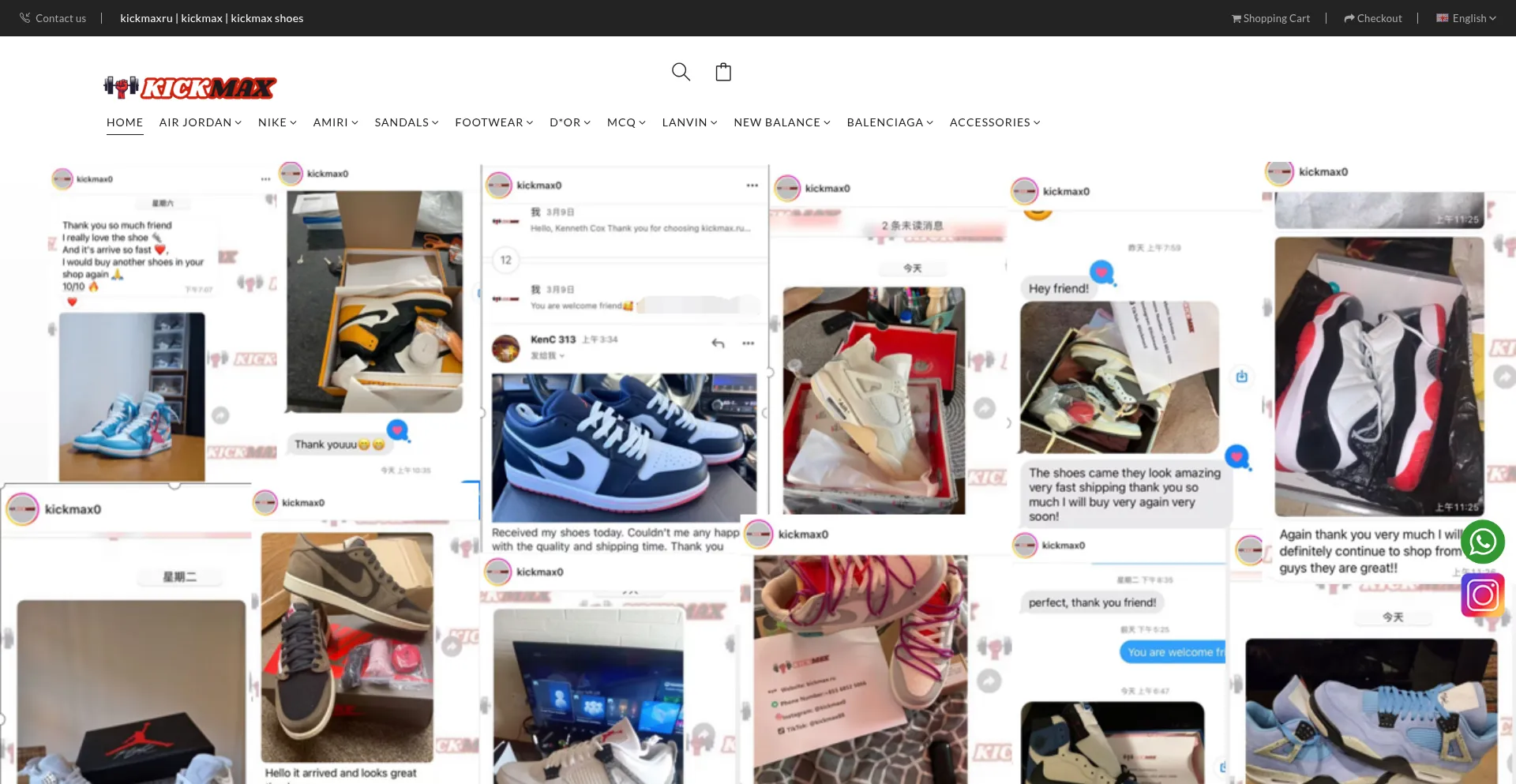Click the pink-laced sneaker review photo
This screenshot has width=1516, height=784.
pos(861,670)
